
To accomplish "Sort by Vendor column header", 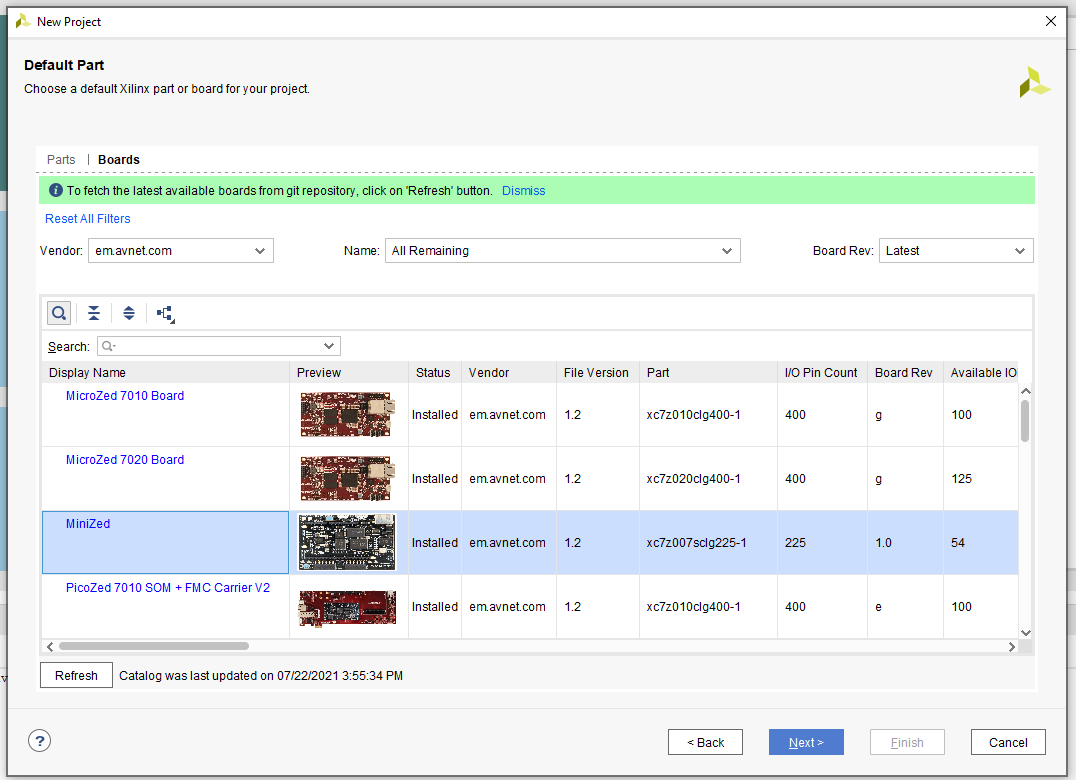I will tap(508, 373).
